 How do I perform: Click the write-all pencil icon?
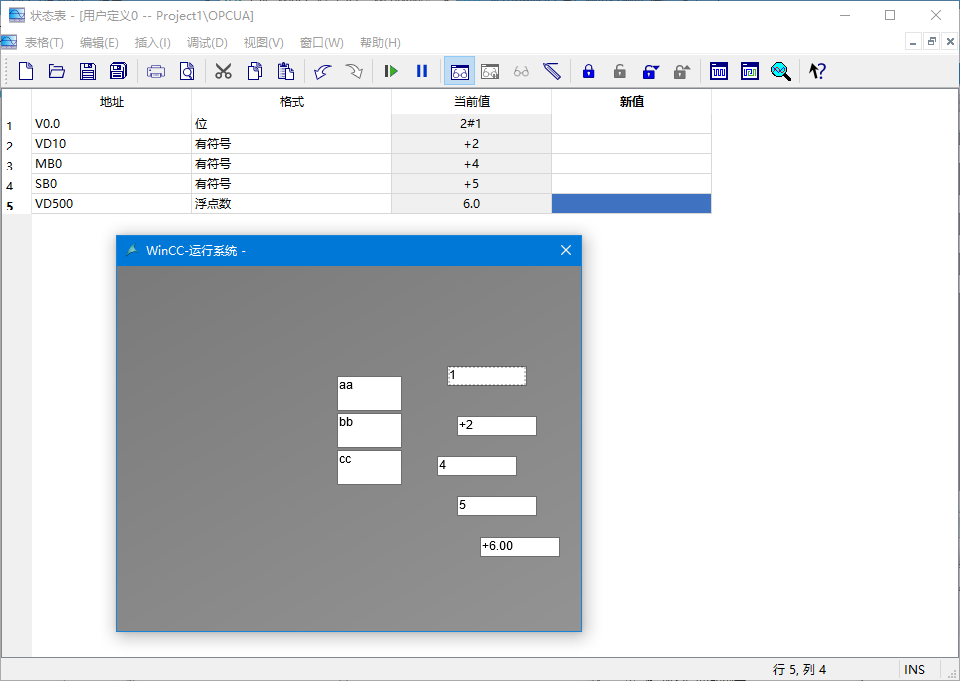click(x=552, y=71)
